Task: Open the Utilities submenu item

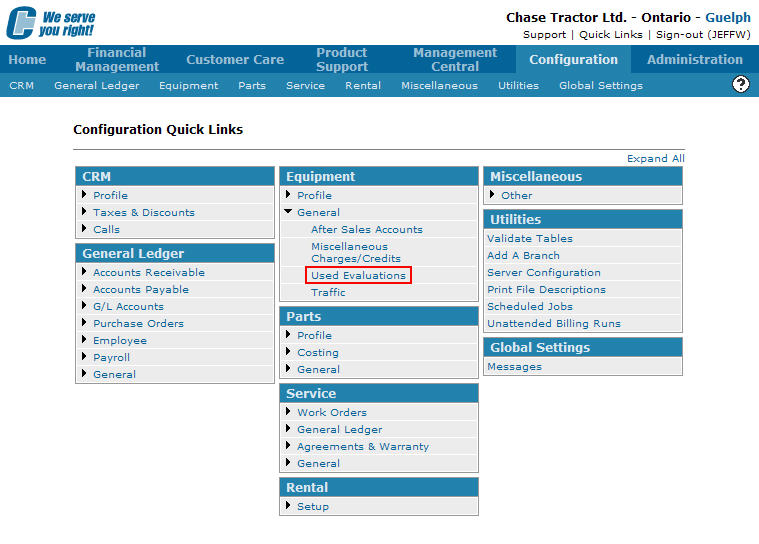Action: [518, 86]
